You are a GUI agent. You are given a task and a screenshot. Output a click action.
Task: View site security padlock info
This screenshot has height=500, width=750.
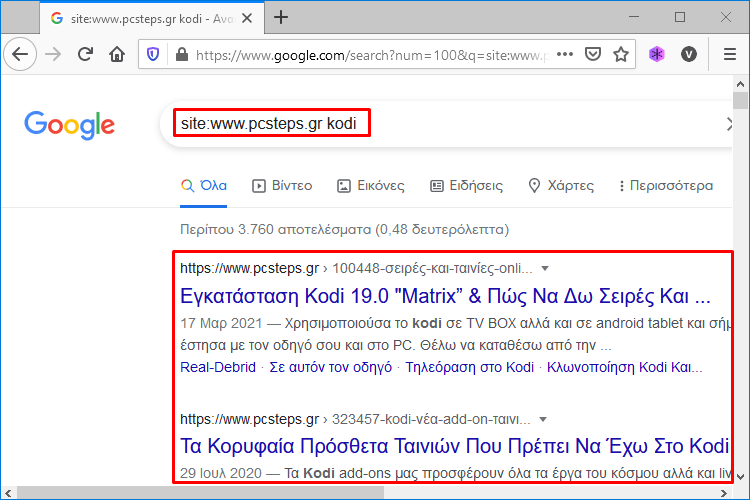pyautogui.click(x=182, y=54)
